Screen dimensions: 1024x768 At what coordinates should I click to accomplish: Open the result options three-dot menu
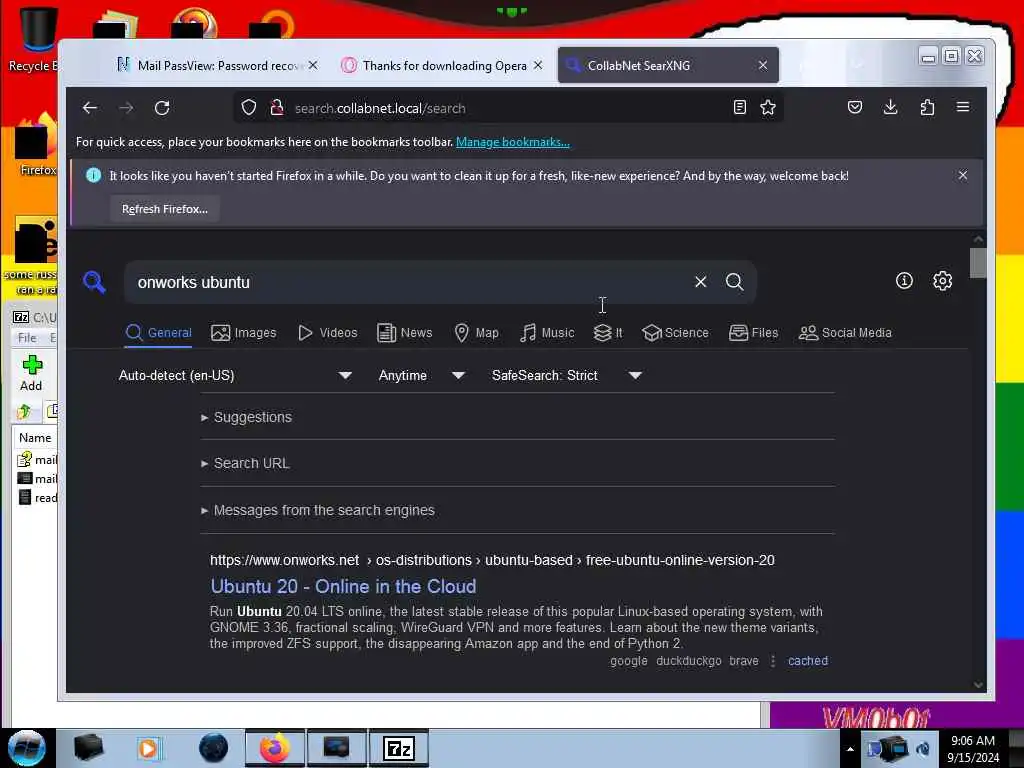(773, 661)
